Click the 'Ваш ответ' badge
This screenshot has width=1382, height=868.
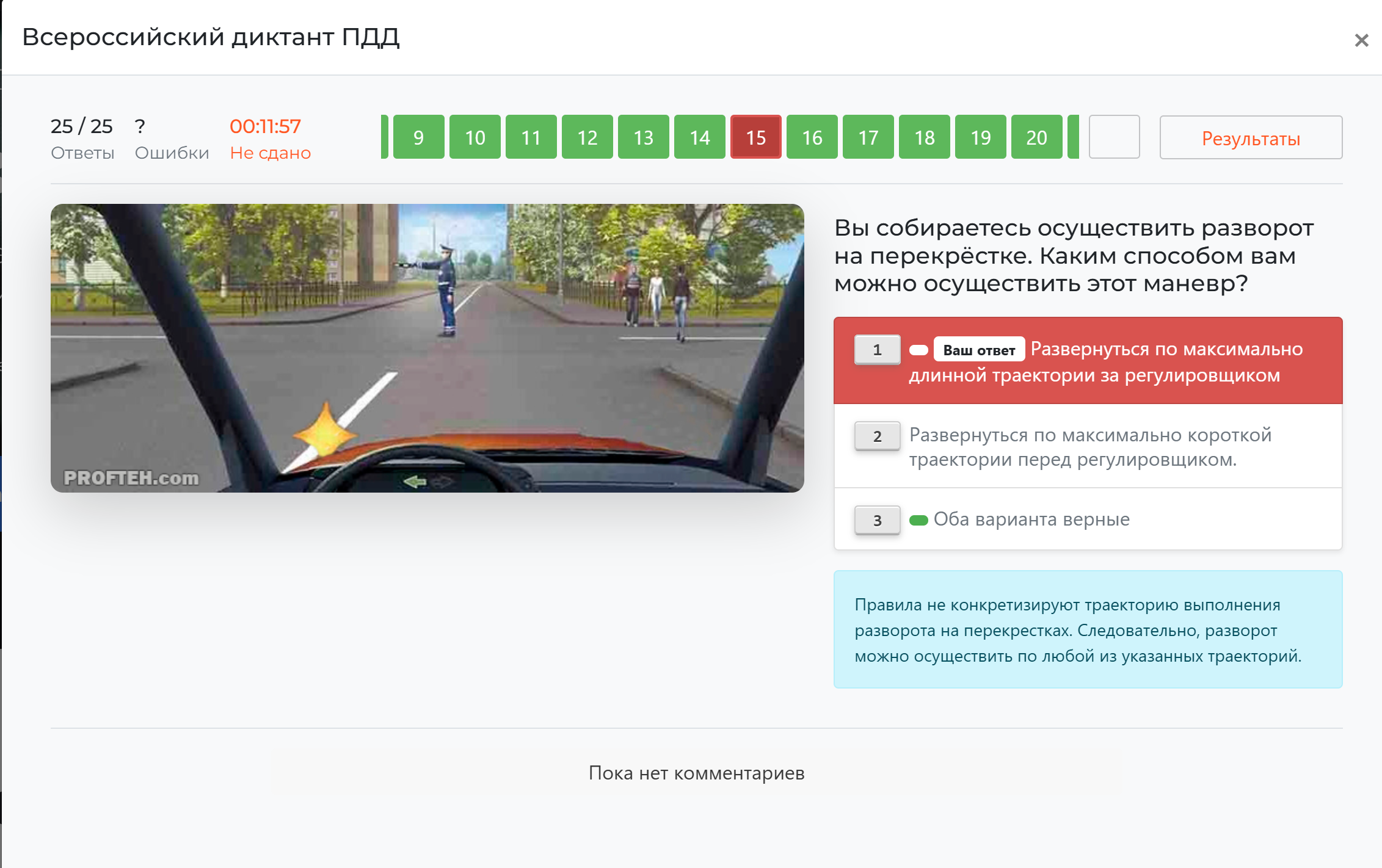click(x=979, y=350)
